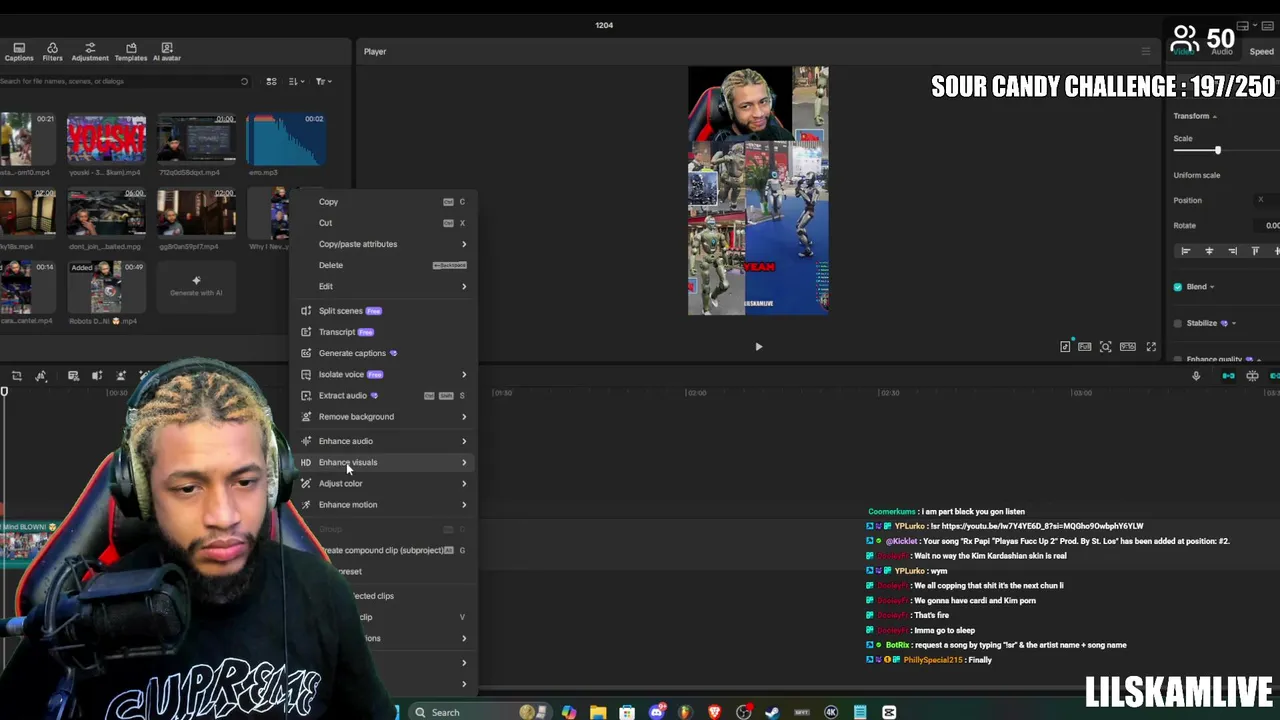Adjust the Scale slider handle

click(1217, 150)
